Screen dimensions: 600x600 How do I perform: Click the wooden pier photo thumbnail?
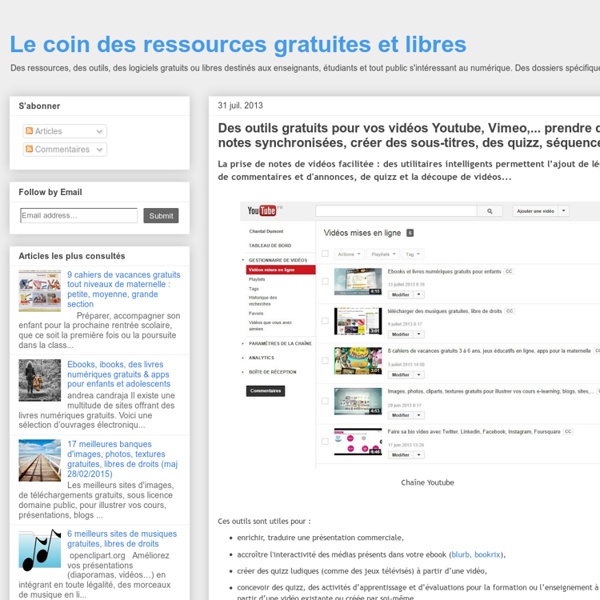tap(40, 460)
